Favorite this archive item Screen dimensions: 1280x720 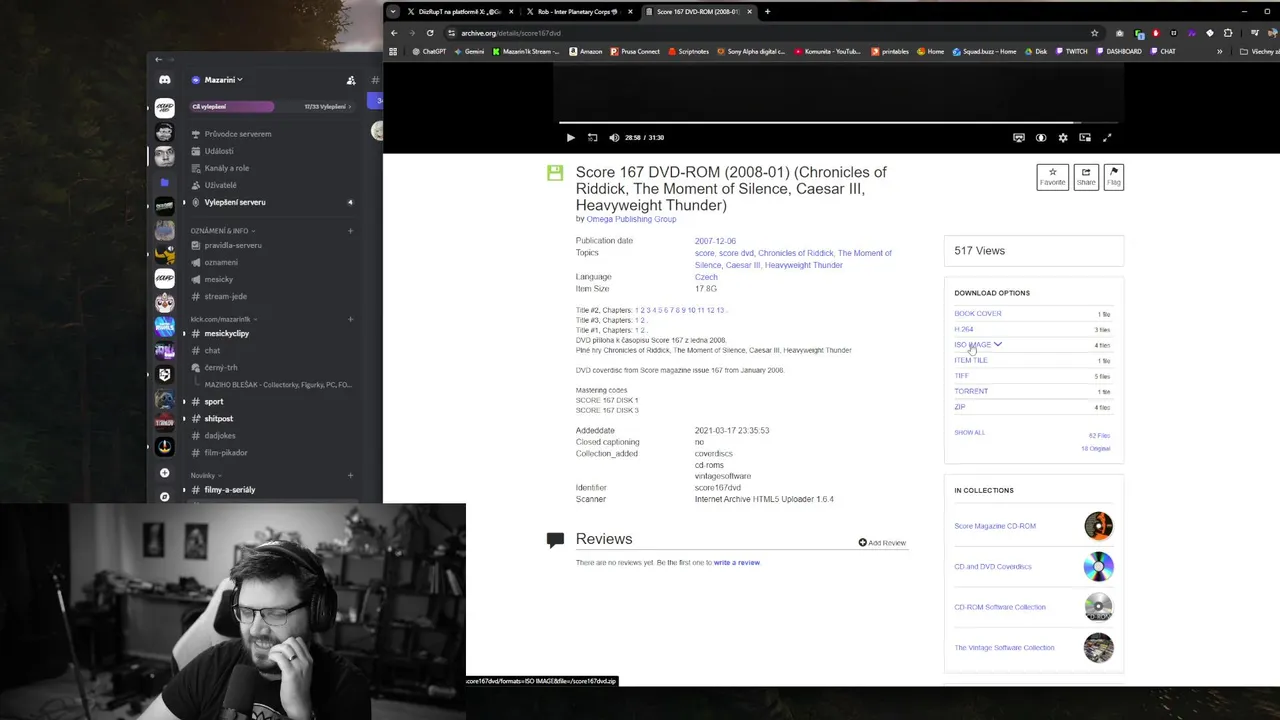coord(1052,177)
